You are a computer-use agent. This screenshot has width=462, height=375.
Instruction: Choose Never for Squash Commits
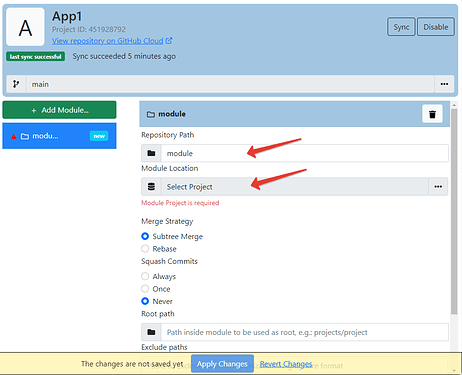click(x=145, y=301)
